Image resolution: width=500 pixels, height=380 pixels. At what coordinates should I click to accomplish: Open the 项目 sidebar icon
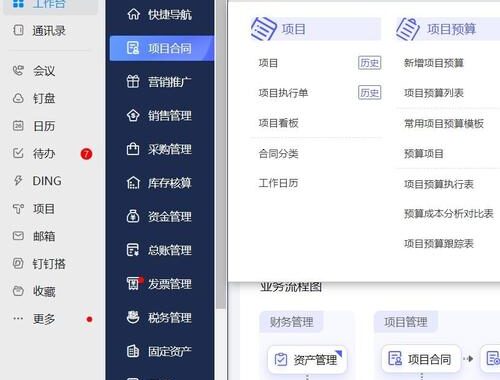[x=18, y=209]
